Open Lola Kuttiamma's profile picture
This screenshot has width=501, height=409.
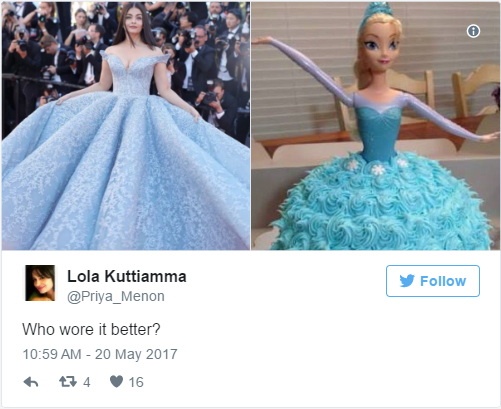click(x=40, y=283)
